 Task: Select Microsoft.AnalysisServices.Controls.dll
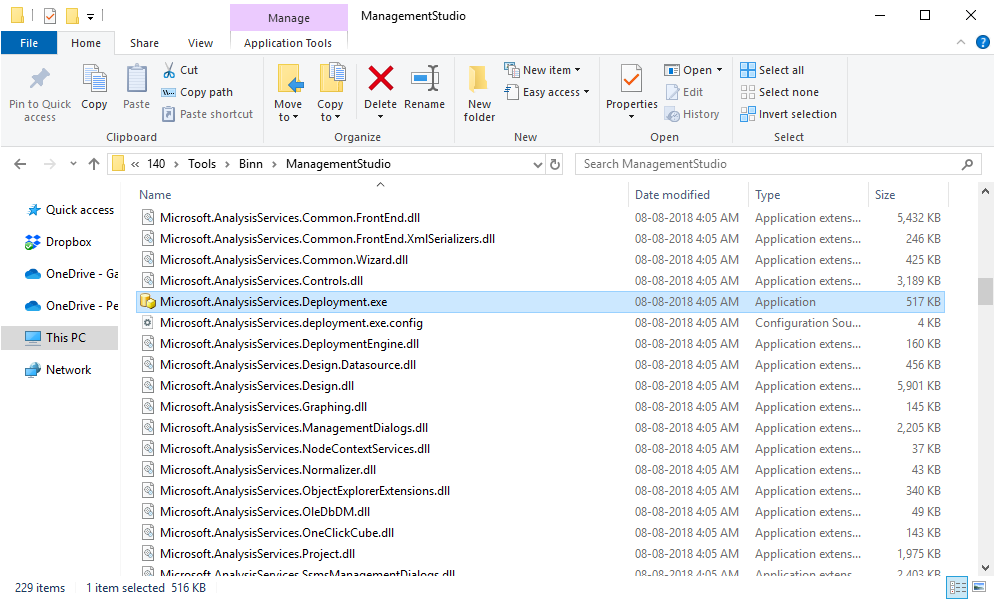pos(541,280)
